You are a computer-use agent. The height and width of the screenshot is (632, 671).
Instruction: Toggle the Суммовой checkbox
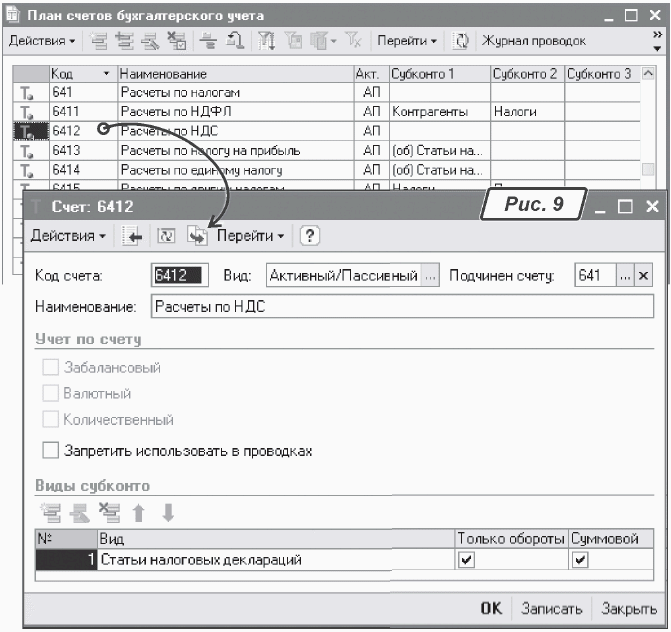coord(580,560)
